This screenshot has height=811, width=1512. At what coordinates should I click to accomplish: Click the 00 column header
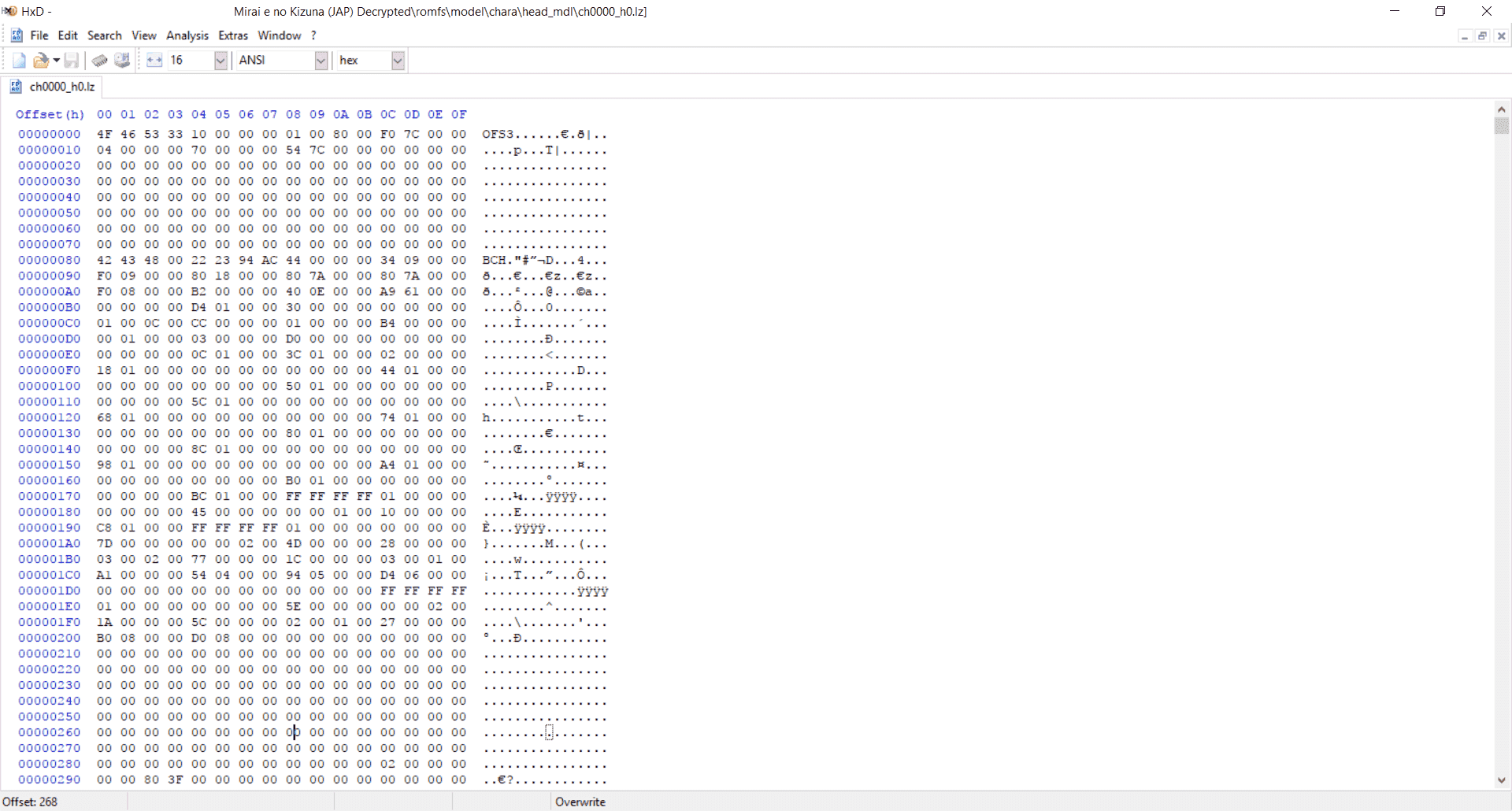(105, 115)
